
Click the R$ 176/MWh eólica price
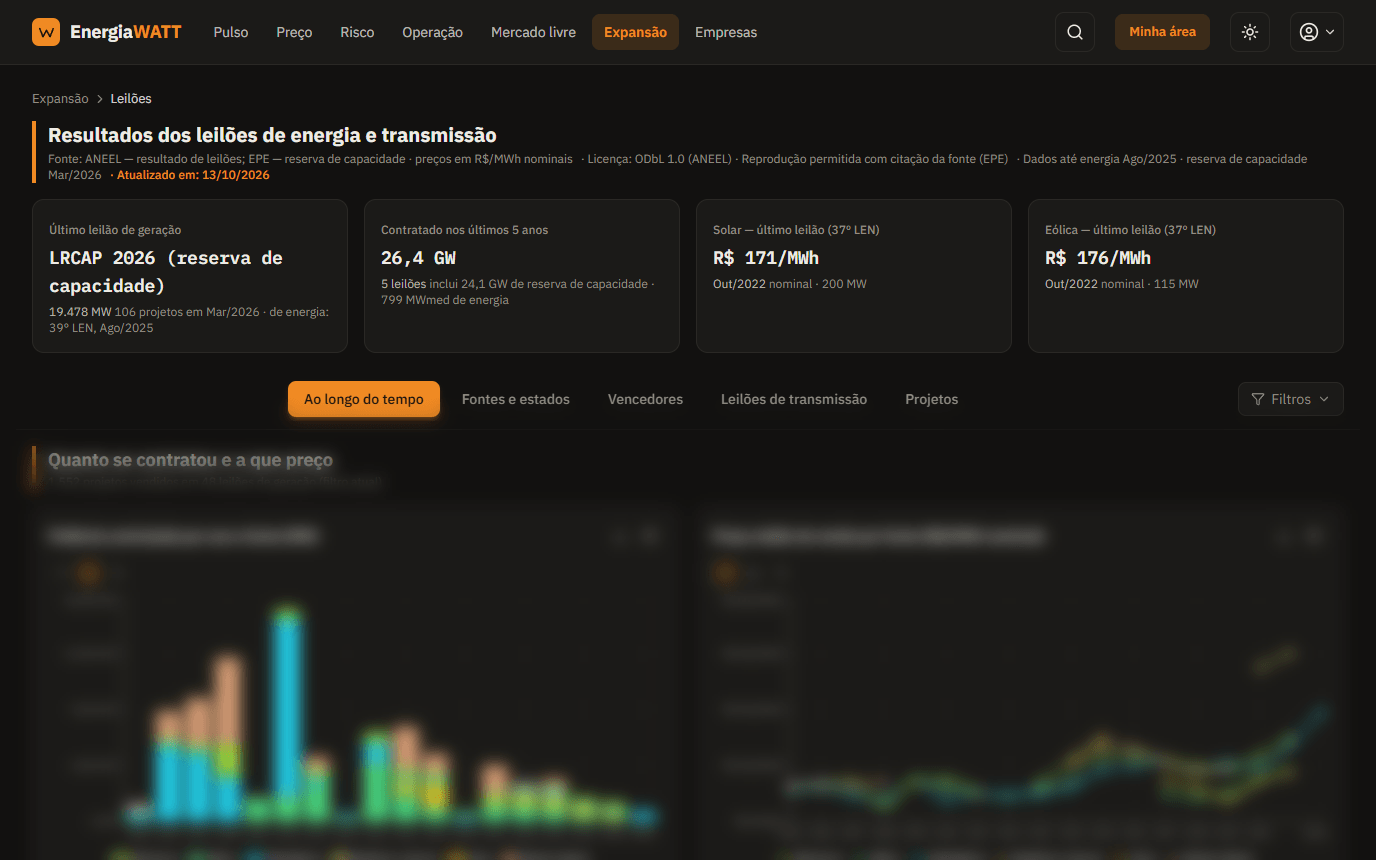tap(1098, 258)
